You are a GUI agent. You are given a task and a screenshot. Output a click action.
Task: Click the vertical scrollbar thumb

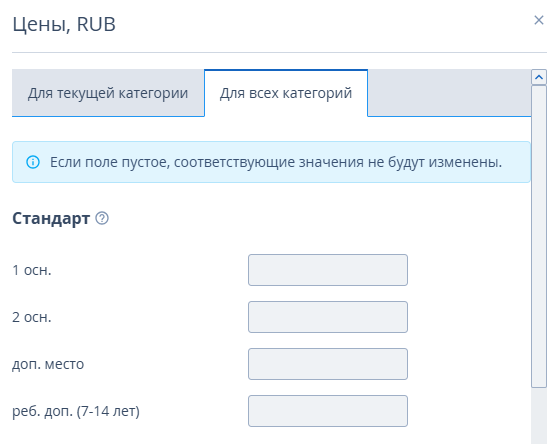pos(539,237)
